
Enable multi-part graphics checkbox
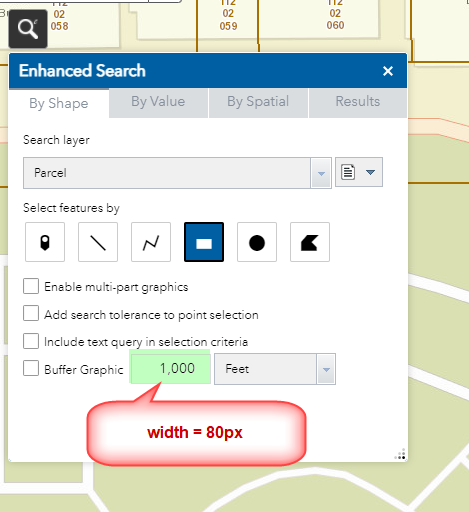[31, 286]
